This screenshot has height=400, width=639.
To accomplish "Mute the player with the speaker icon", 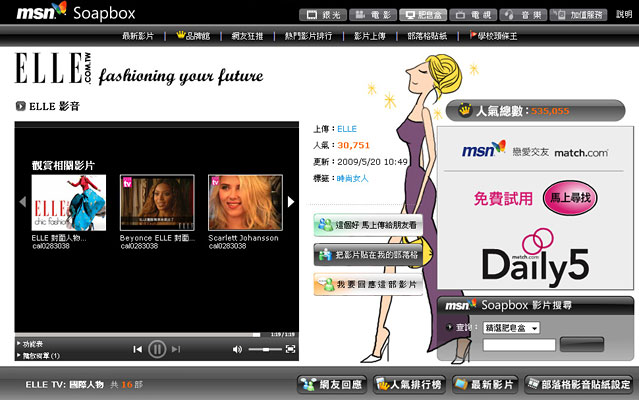I will pos(237,349).
